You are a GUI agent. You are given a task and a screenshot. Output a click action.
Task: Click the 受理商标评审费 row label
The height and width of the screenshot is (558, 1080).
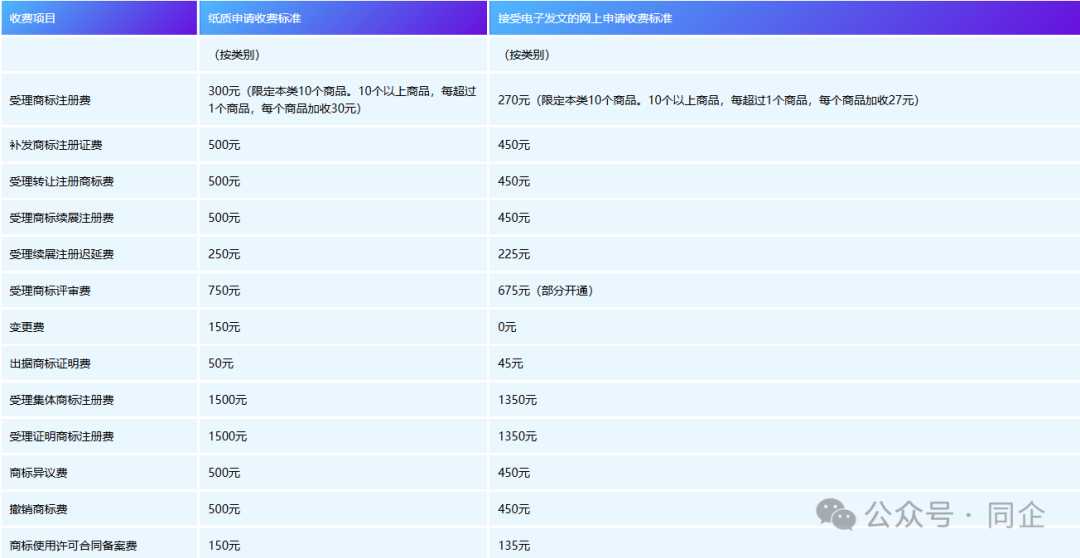tap(50, 291)
